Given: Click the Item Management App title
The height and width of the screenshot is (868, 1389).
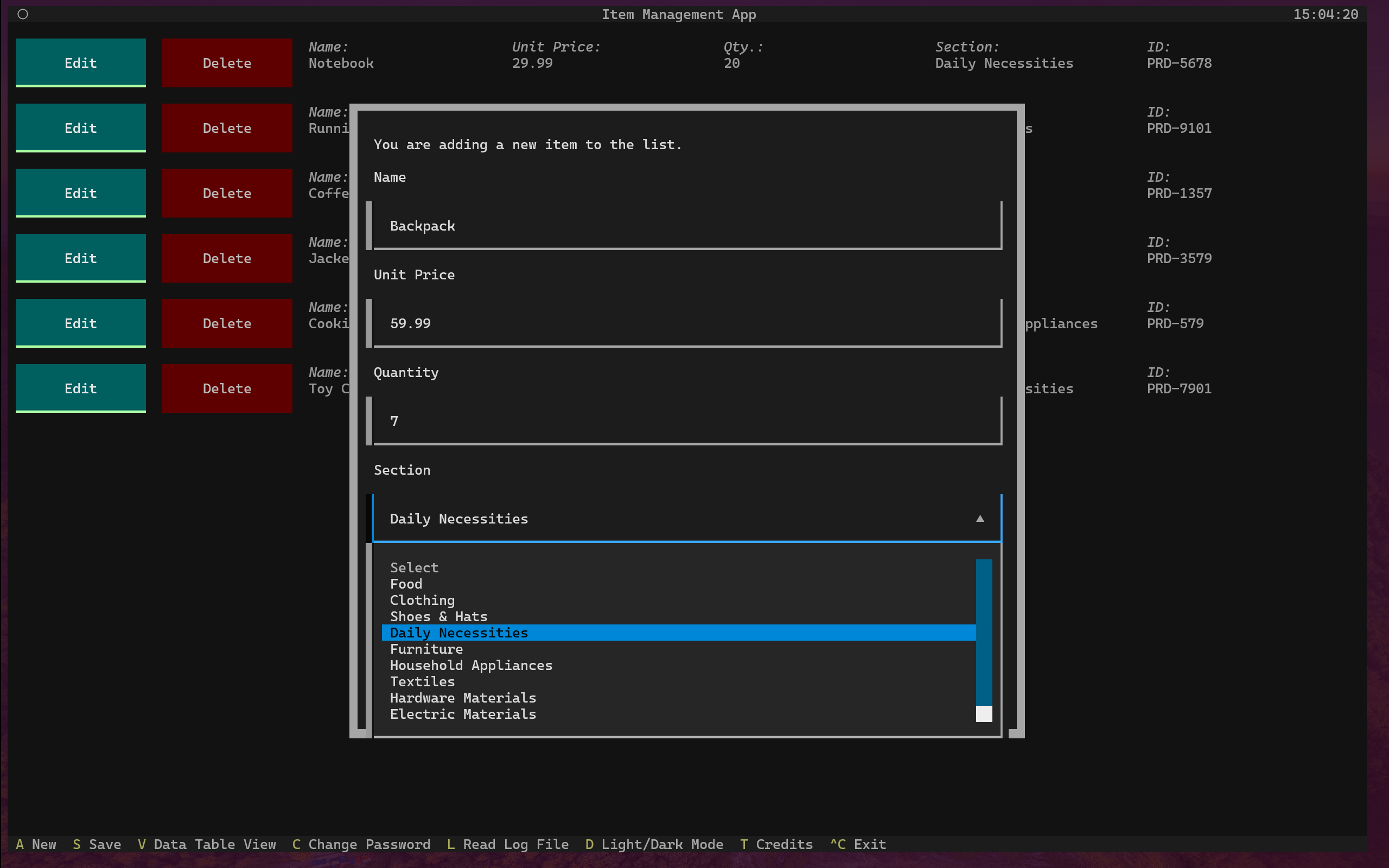Looking at the screenshot, I should click(678, 14).
